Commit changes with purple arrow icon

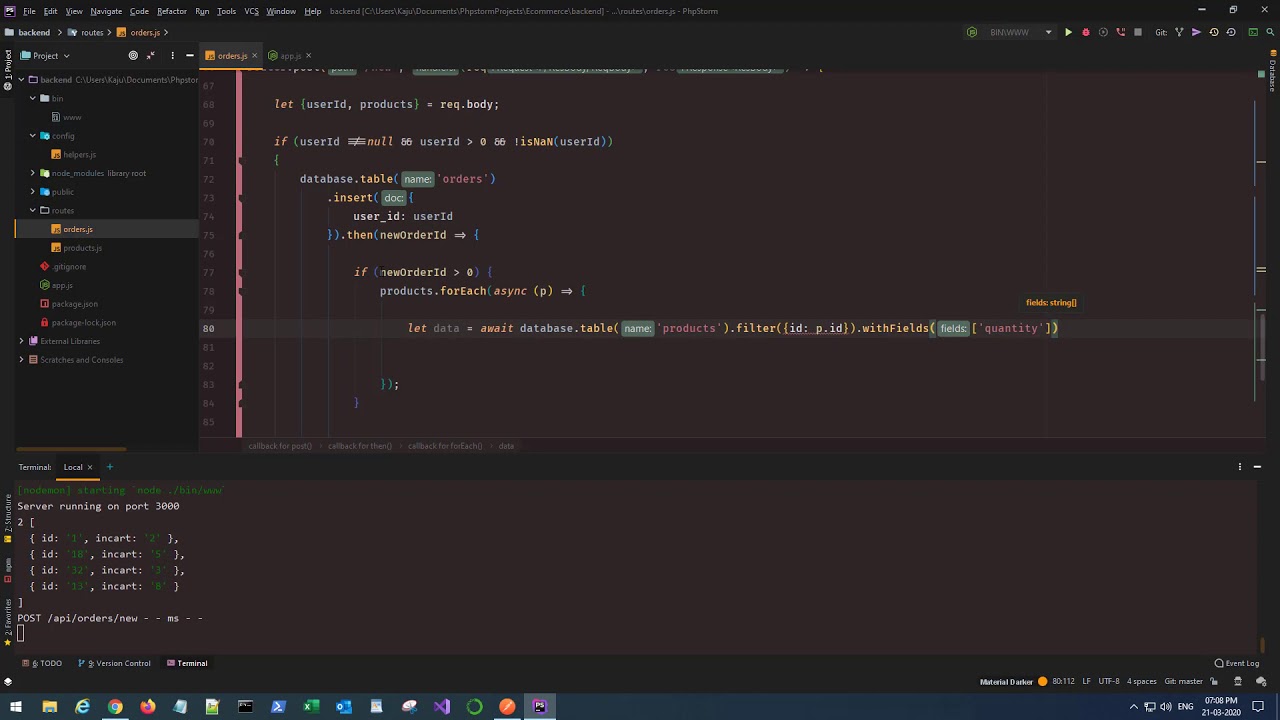point(1197,32)
